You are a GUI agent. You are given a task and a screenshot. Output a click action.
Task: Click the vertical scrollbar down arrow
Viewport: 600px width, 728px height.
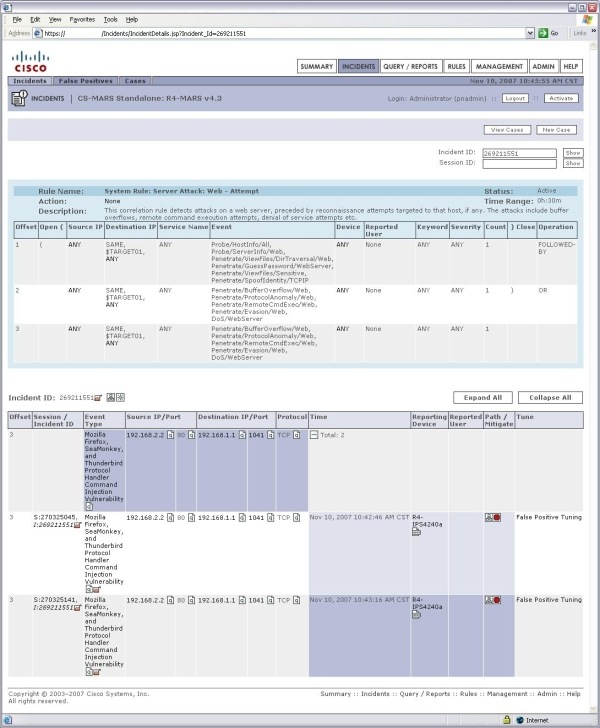point(593,709)
